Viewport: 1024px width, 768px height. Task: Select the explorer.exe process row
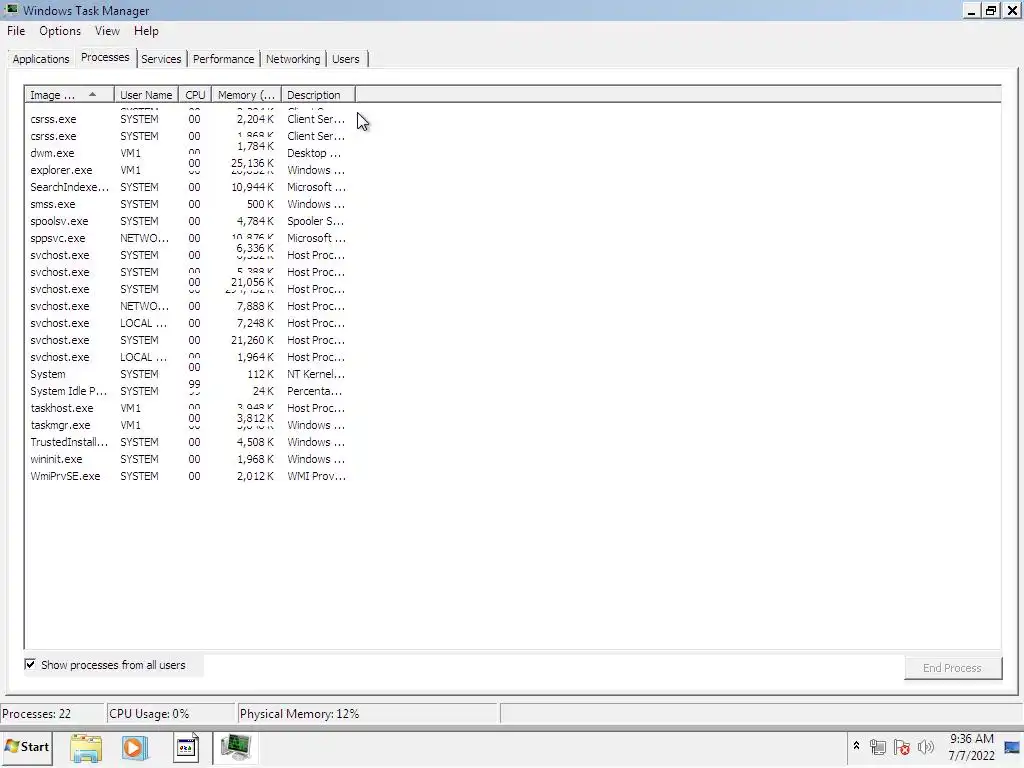click(188, 170)
